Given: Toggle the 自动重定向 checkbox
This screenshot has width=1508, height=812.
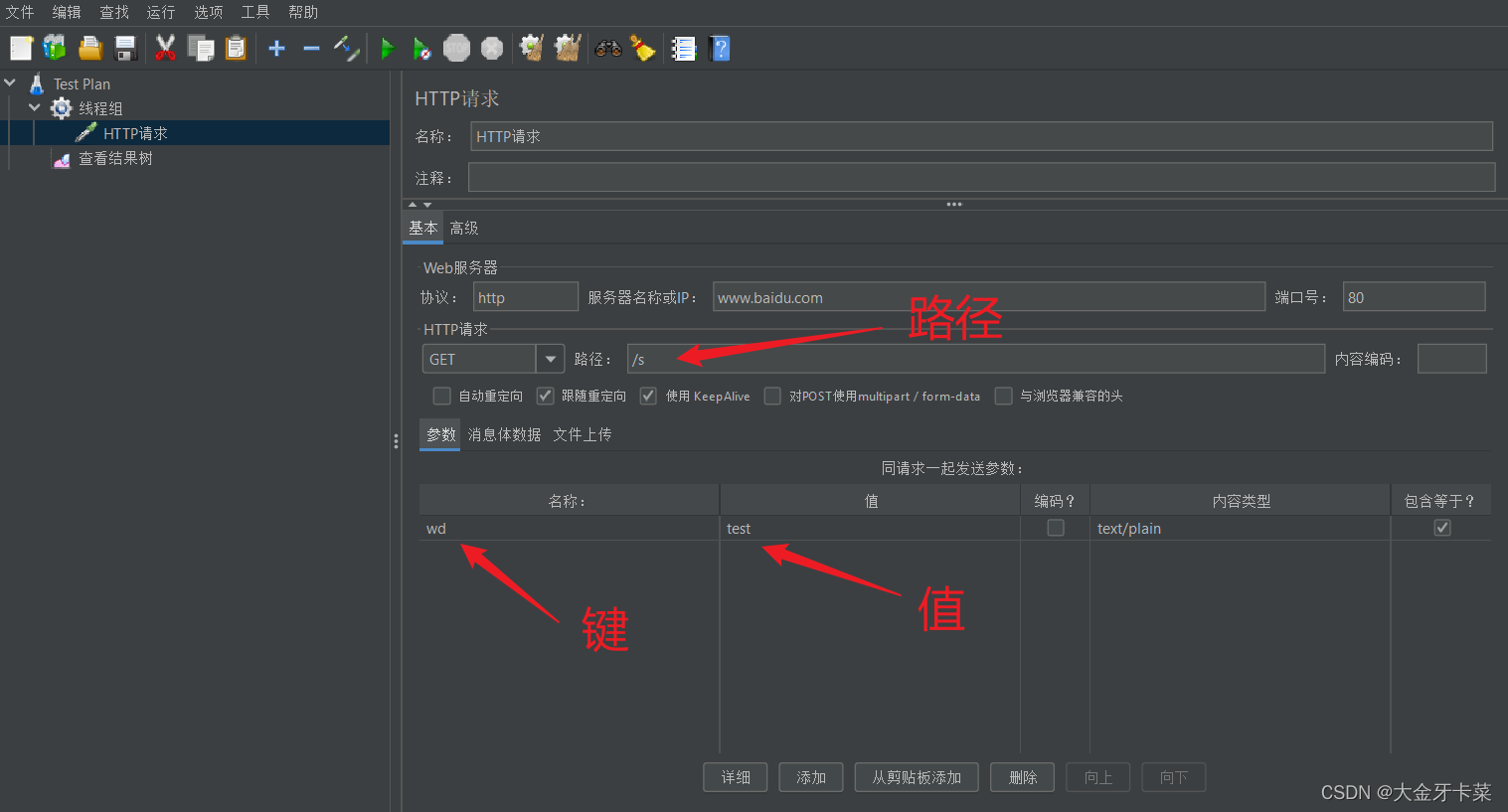Looking at the screenshot, I should click(x=442, y=396).
